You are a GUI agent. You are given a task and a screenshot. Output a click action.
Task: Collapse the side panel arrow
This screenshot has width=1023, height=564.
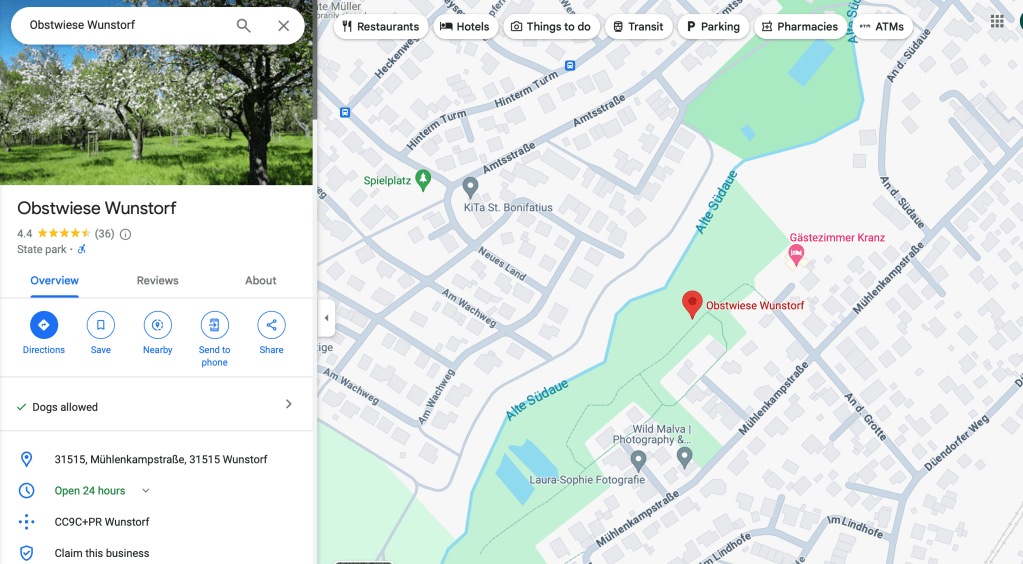click(x=326, y=318)
